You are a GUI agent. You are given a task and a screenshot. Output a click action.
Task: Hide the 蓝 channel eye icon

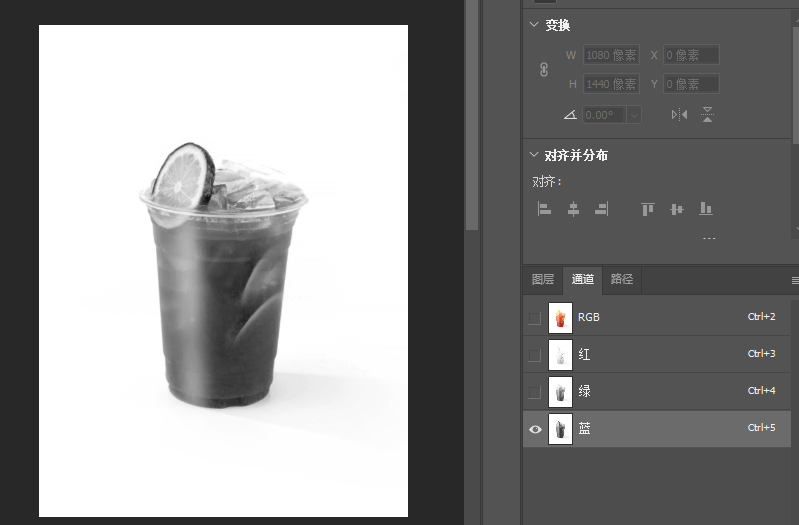click(x=535, y=429)
